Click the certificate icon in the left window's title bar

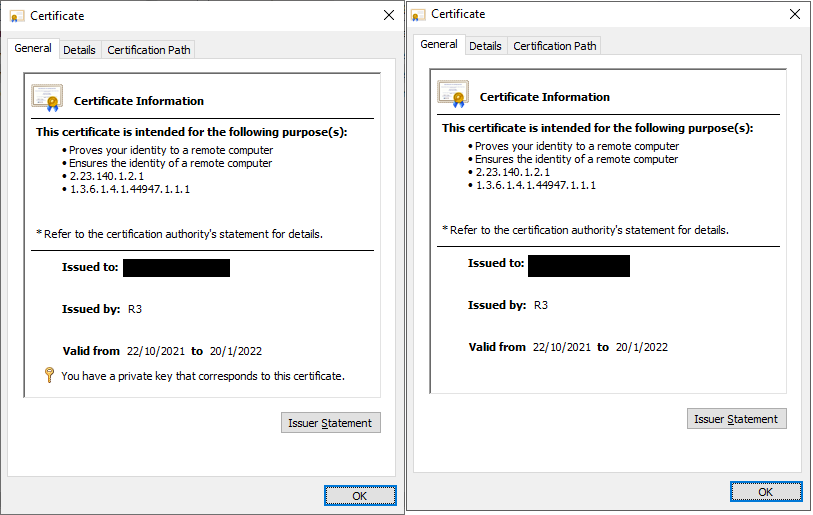(x=17, y=16)
